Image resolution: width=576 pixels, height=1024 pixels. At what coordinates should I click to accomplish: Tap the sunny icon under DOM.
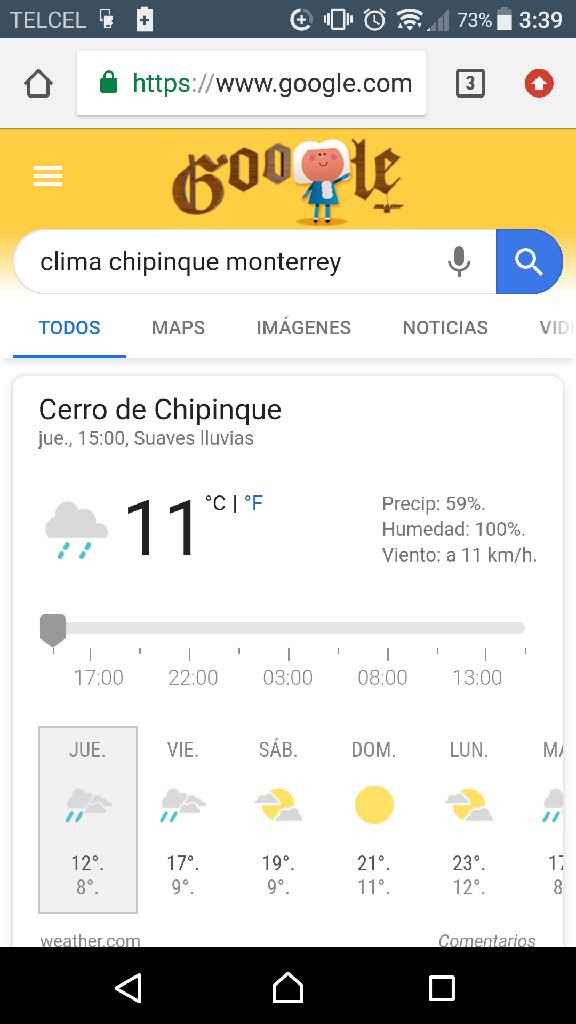click(374, 805)
